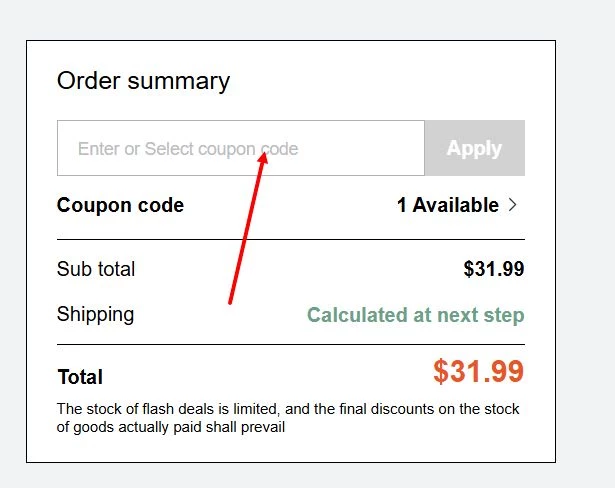615x488 pixels.
Task: Click the bold "Total" label
Action: pos(80,377)
